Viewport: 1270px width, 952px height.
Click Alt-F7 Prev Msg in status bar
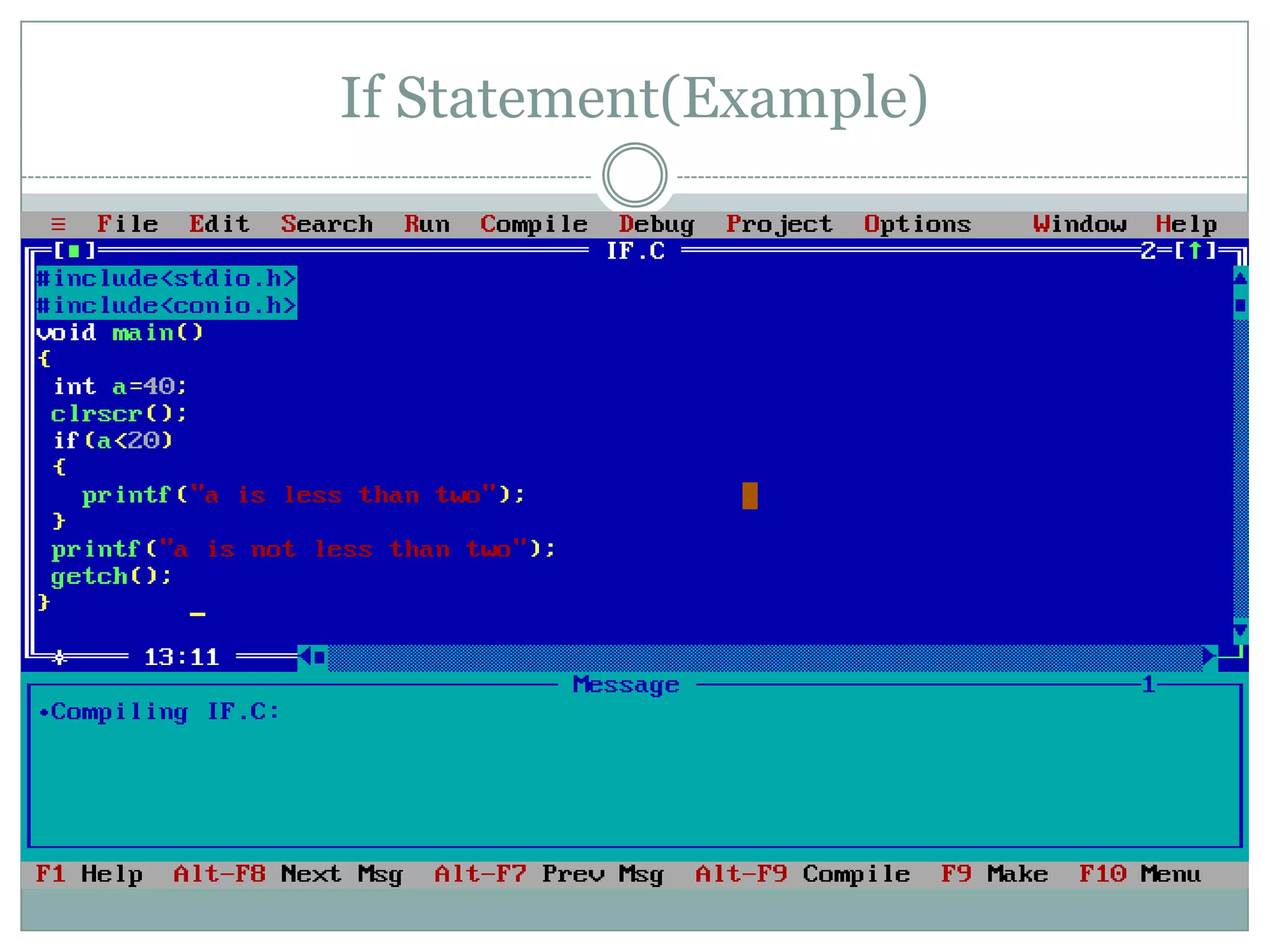pyautogui.click(x=549, y=874)
